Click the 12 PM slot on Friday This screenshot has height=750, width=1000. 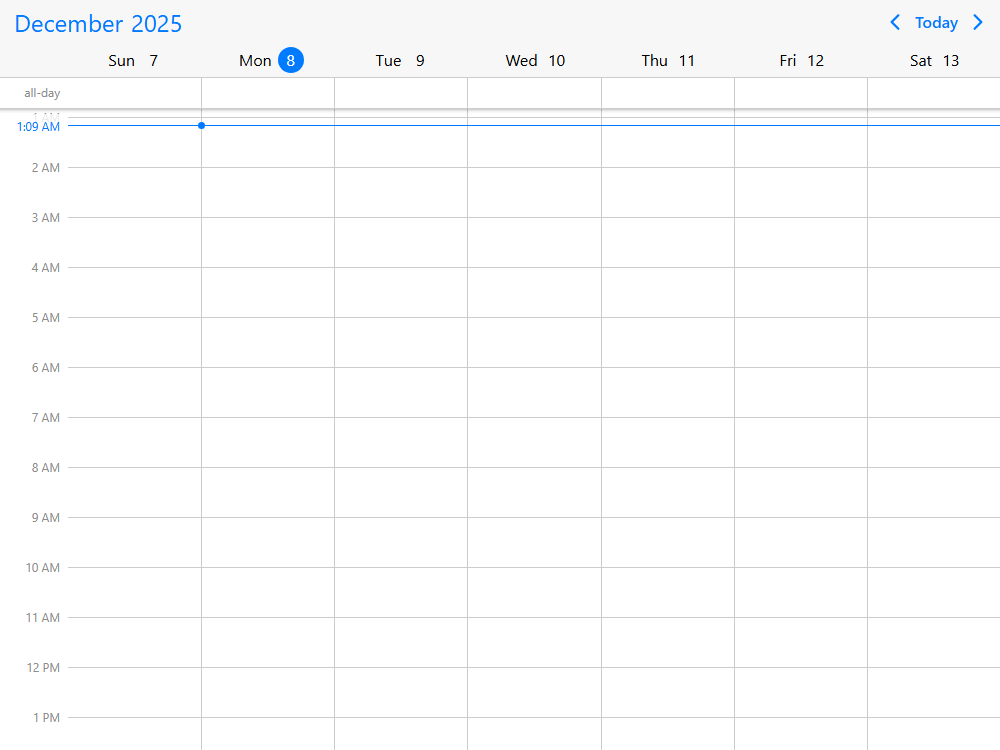(x=801, y=692)
